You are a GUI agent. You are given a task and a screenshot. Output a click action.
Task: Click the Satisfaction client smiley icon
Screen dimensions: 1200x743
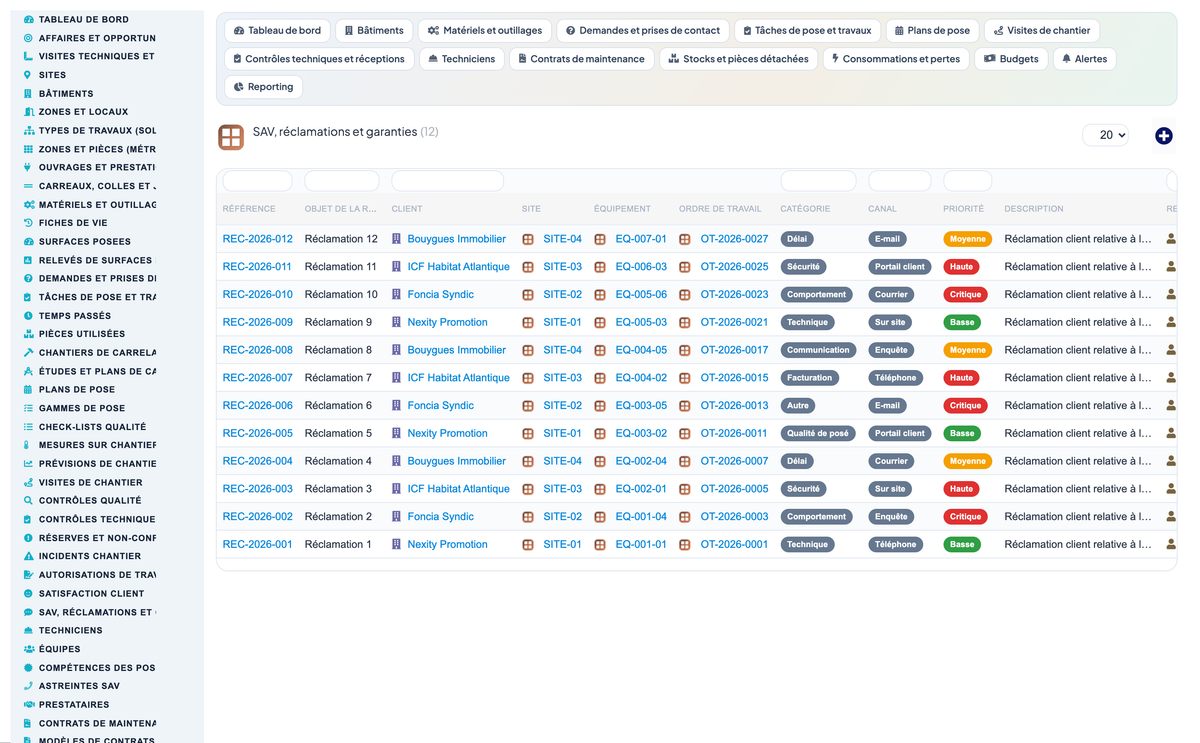click(28, 593)
